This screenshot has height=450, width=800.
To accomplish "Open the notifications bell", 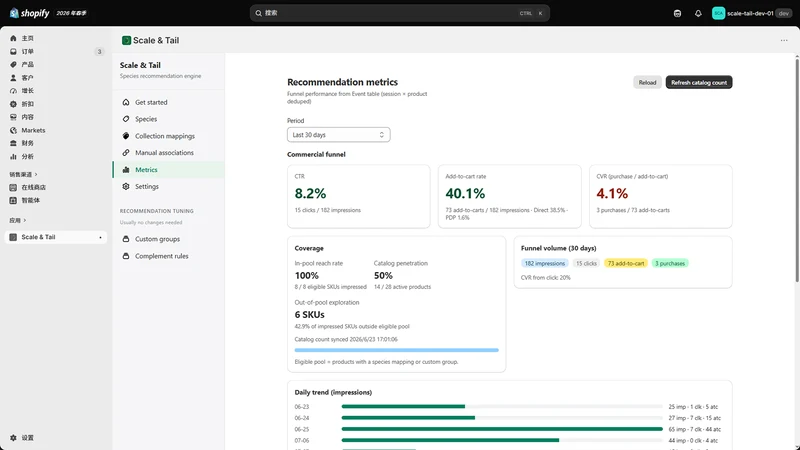I will [698, 13].
